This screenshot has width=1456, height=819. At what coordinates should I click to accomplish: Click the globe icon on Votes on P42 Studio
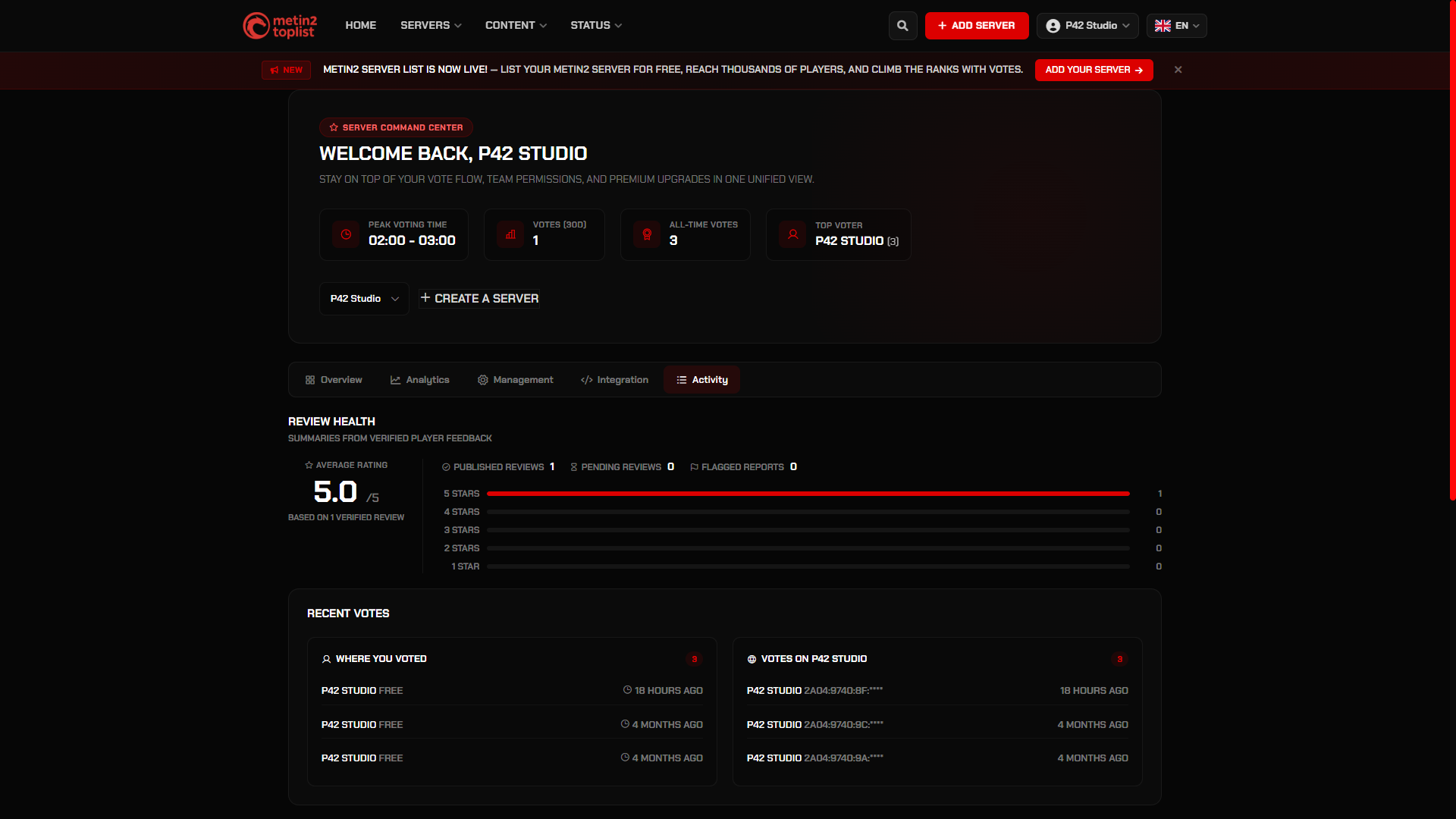752,659
